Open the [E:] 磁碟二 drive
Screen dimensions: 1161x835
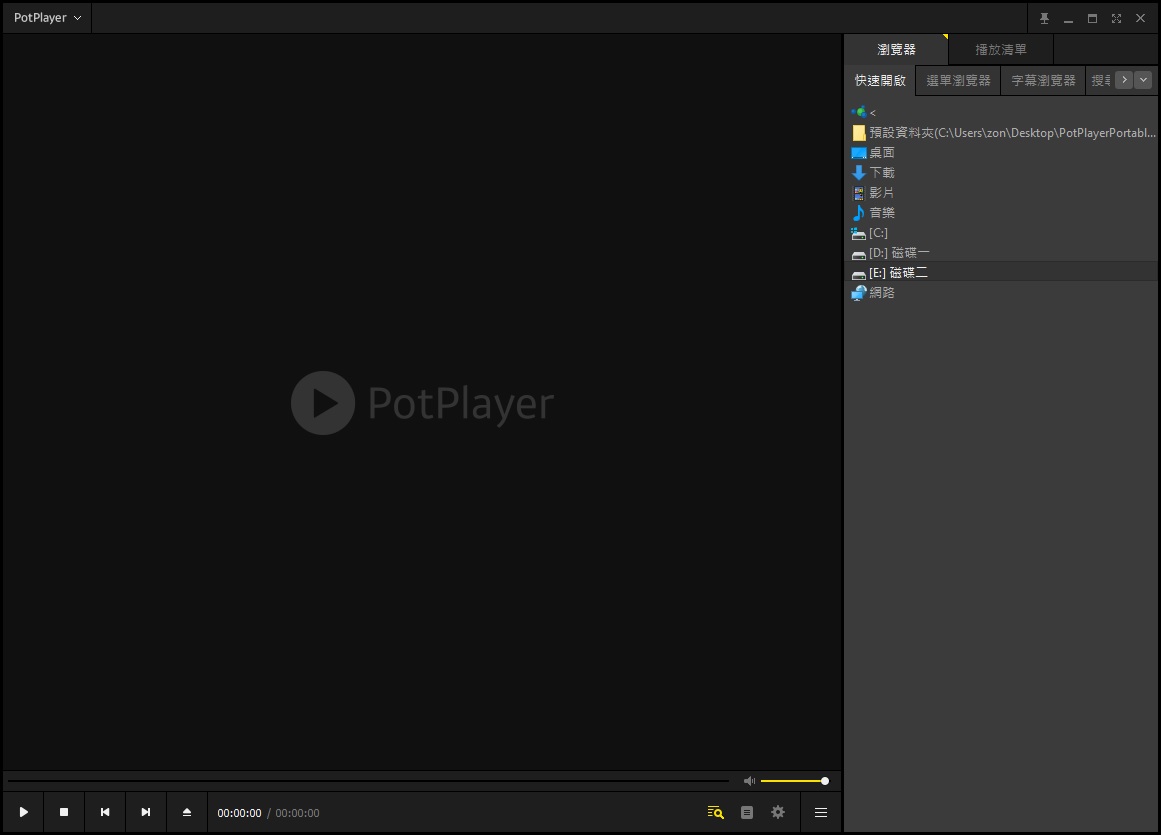[1001, 272]
